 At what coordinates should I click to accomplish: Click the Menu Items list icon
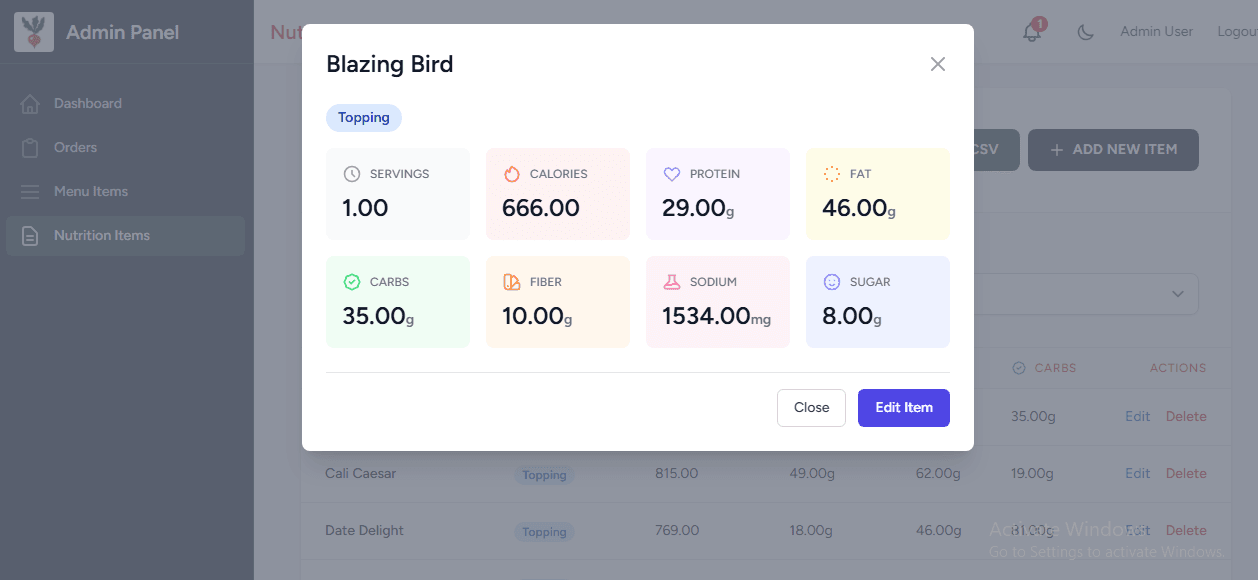[30, 192]
